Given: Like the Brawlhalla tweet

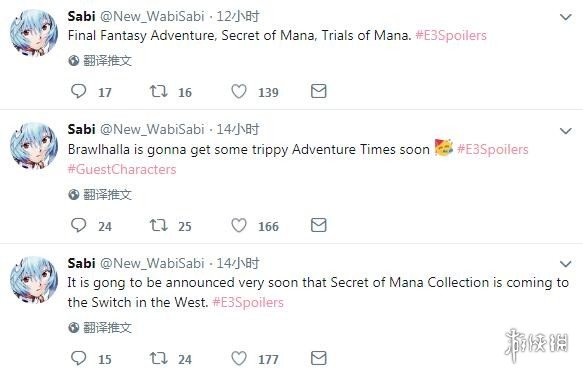Looking at the screenshot, I should [239, 225].
